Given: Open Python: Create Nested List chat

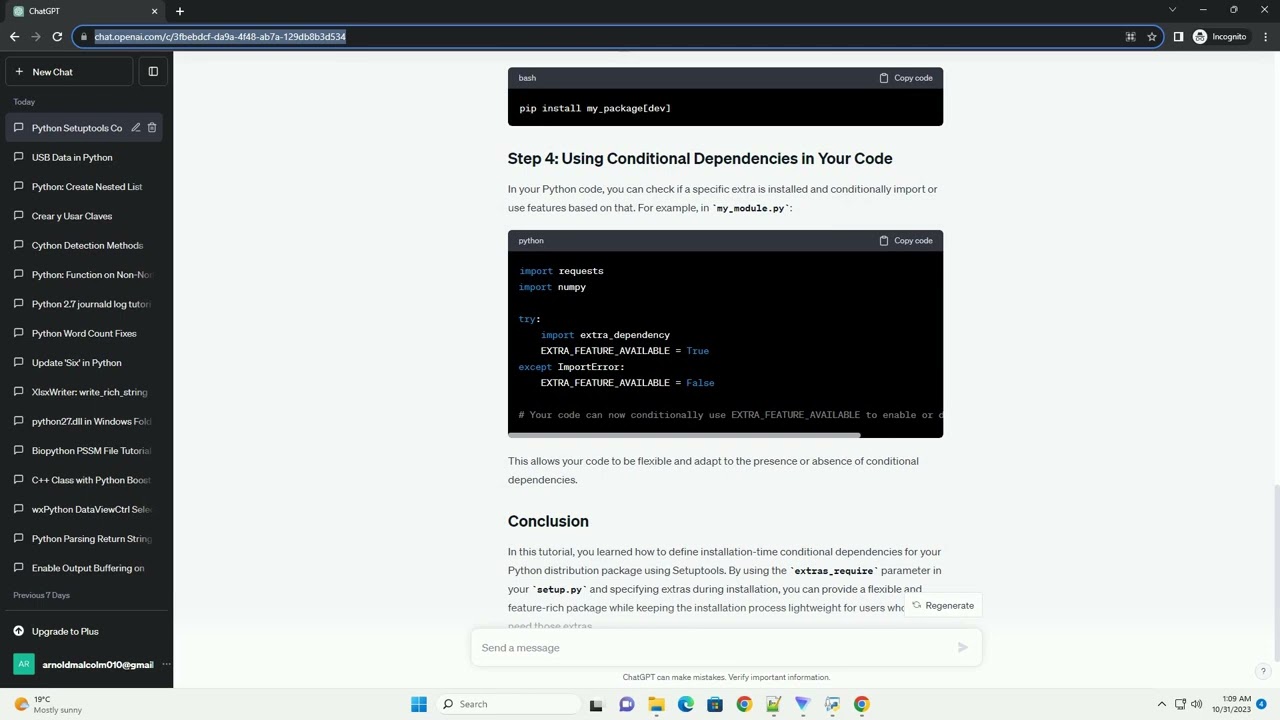Looking at the screenshot, I should point(84,187).
